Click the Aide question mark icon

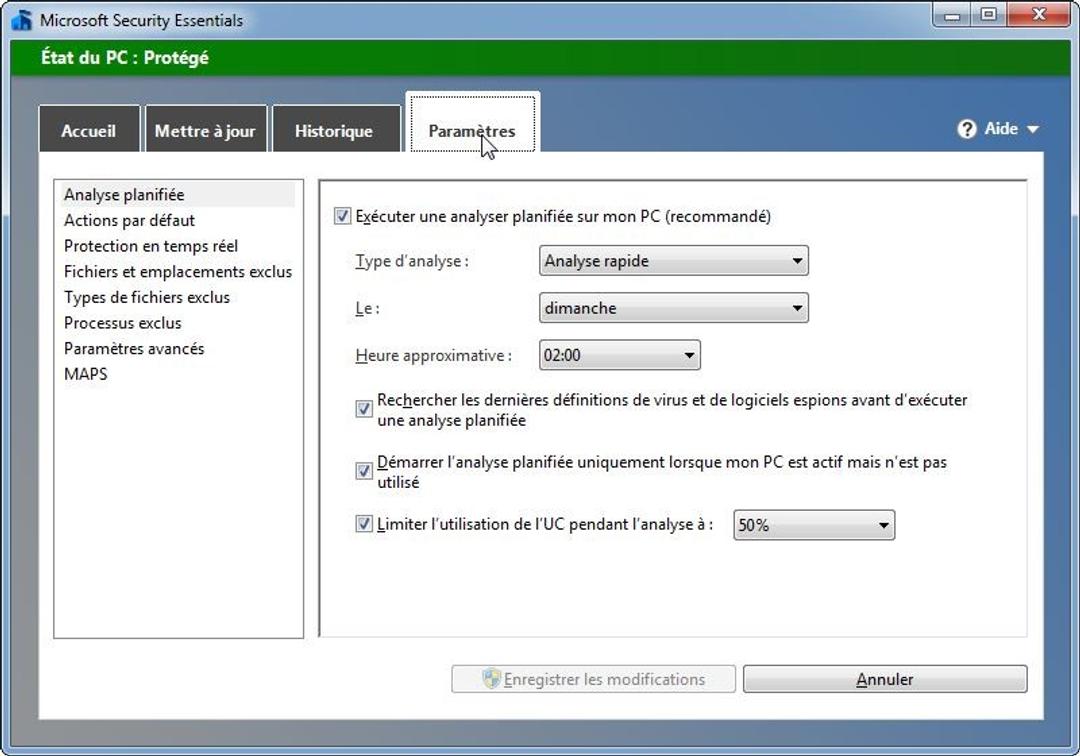tap(966, 128)
